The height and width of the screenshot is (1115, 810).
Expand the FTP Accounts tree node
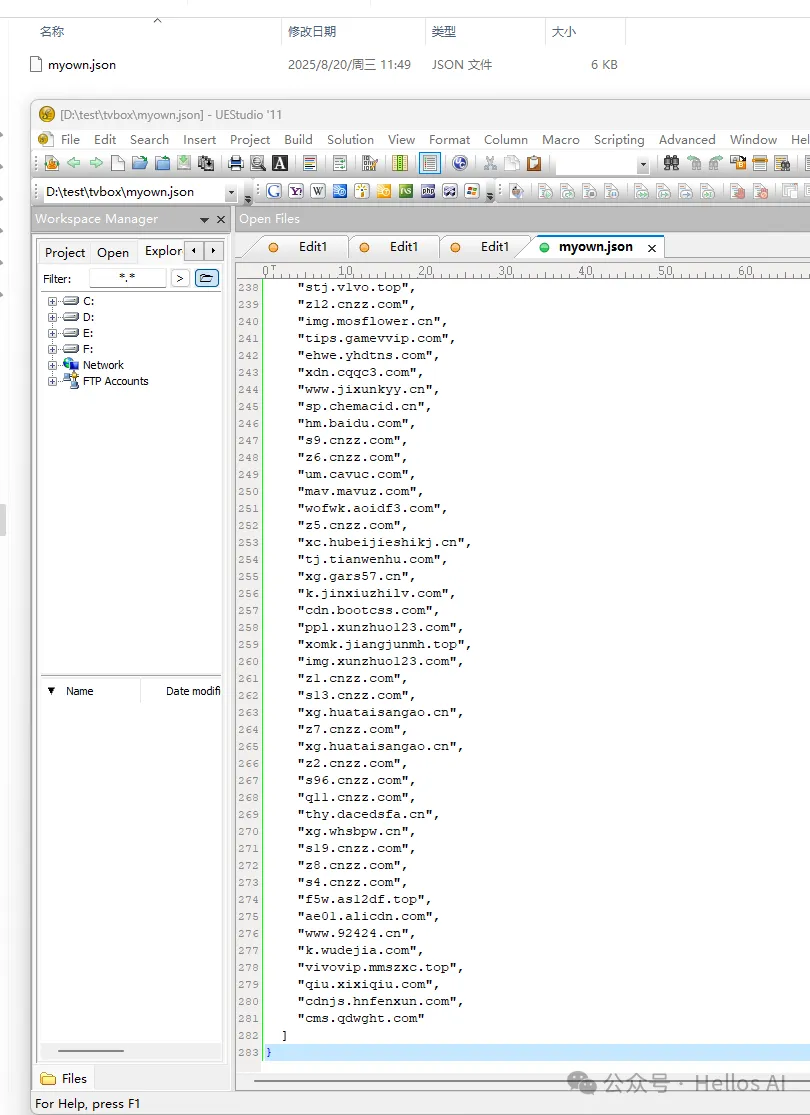53,381
